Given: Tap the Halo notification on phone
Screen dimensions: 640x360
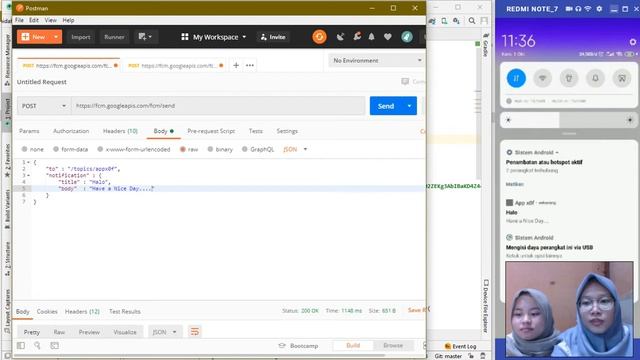Looking at the screenshot, I should point(569,212).
